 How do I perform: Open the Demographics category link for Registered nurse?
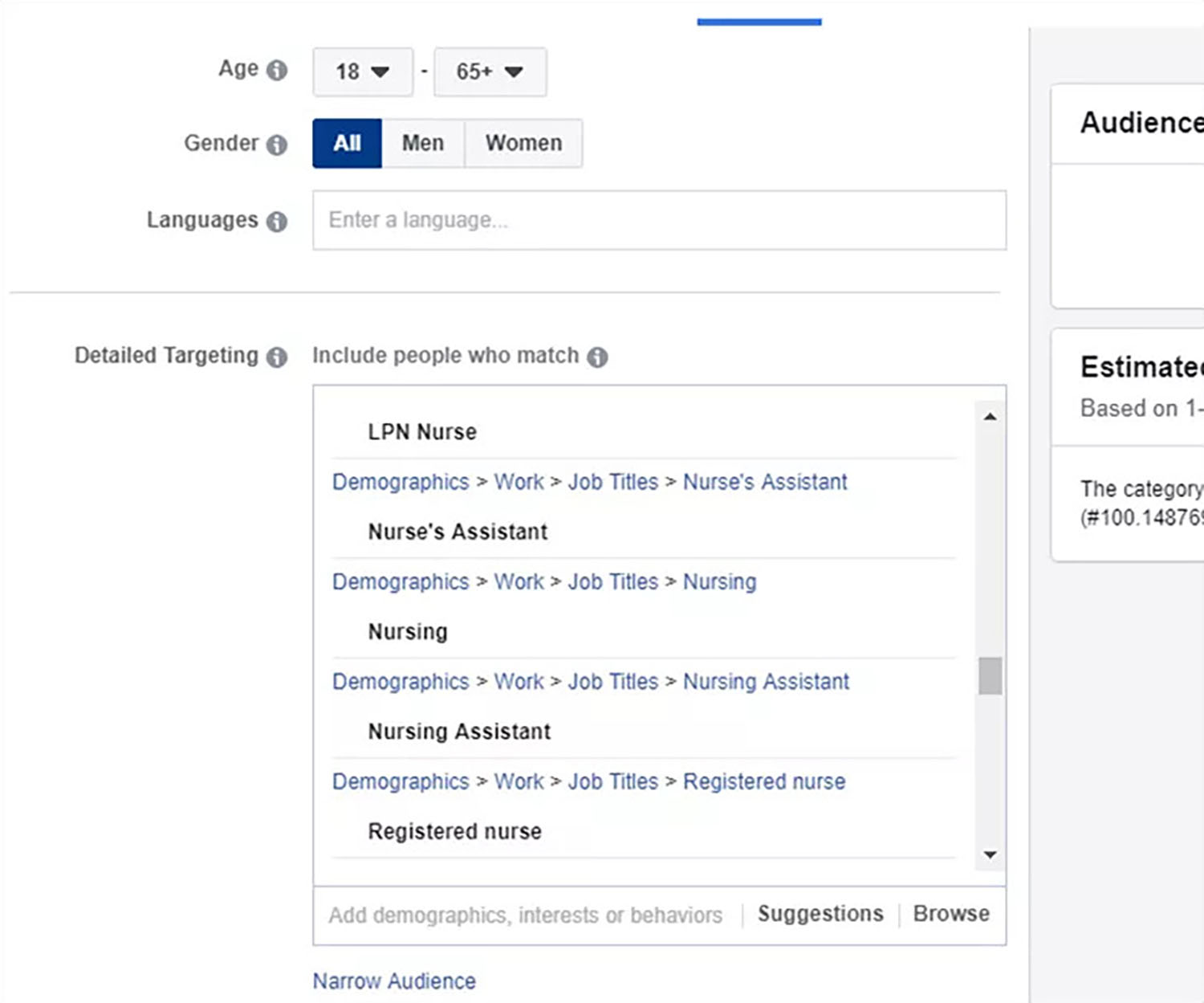click(400, 781)
